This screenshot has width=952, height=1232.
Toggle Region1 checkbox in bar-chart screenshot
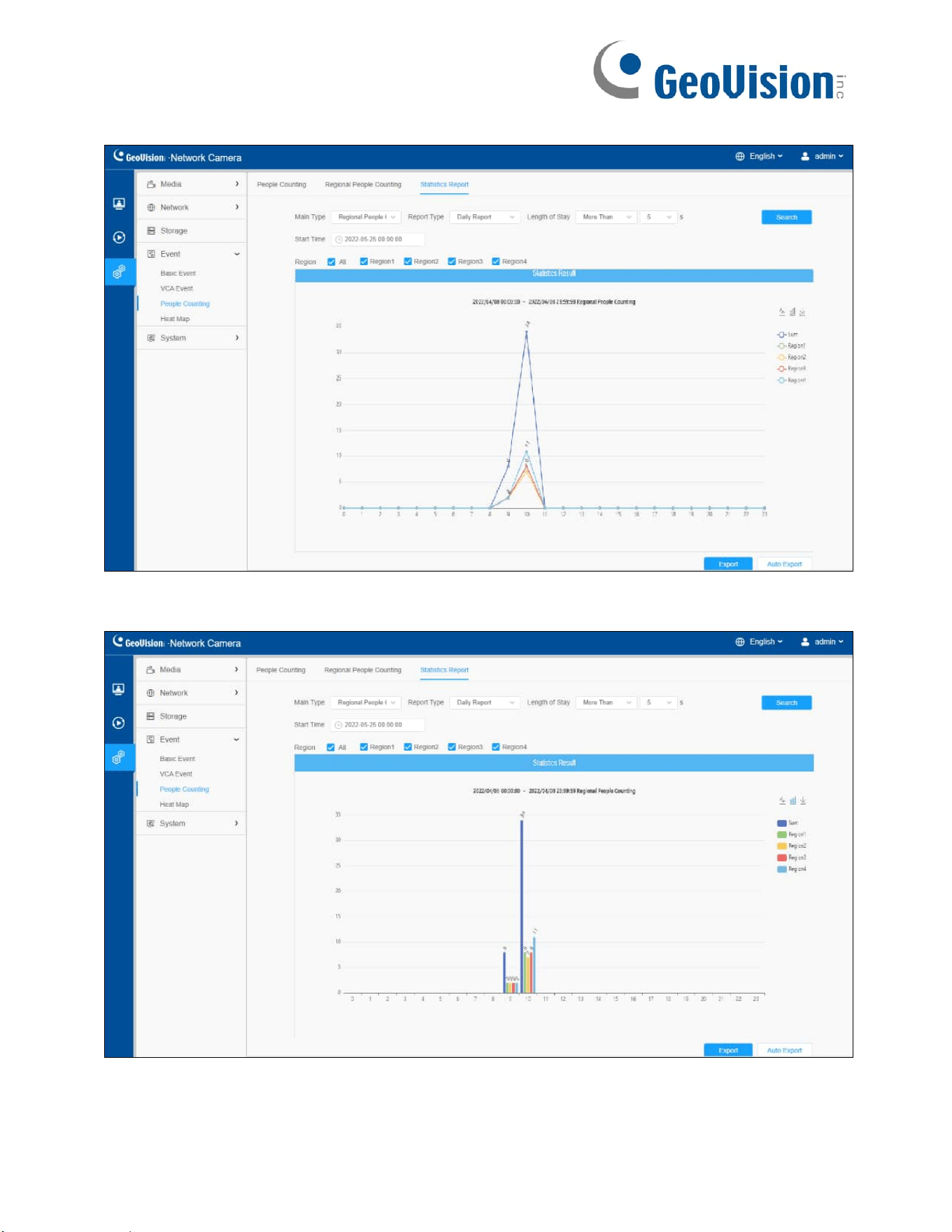[x=364, y=746]
